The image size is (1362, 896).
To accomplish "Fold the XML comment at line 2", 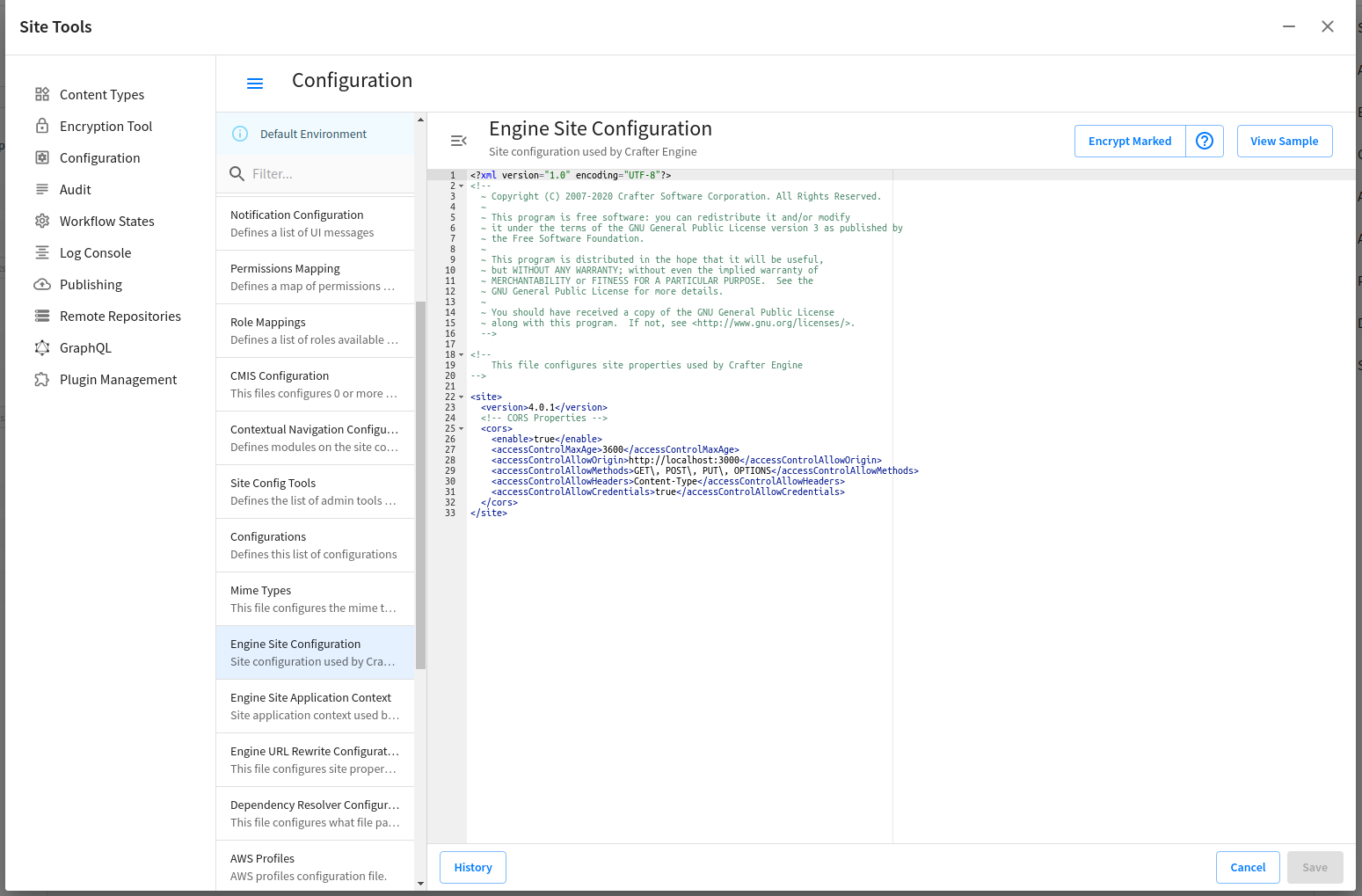I will [x=462, y=186].
